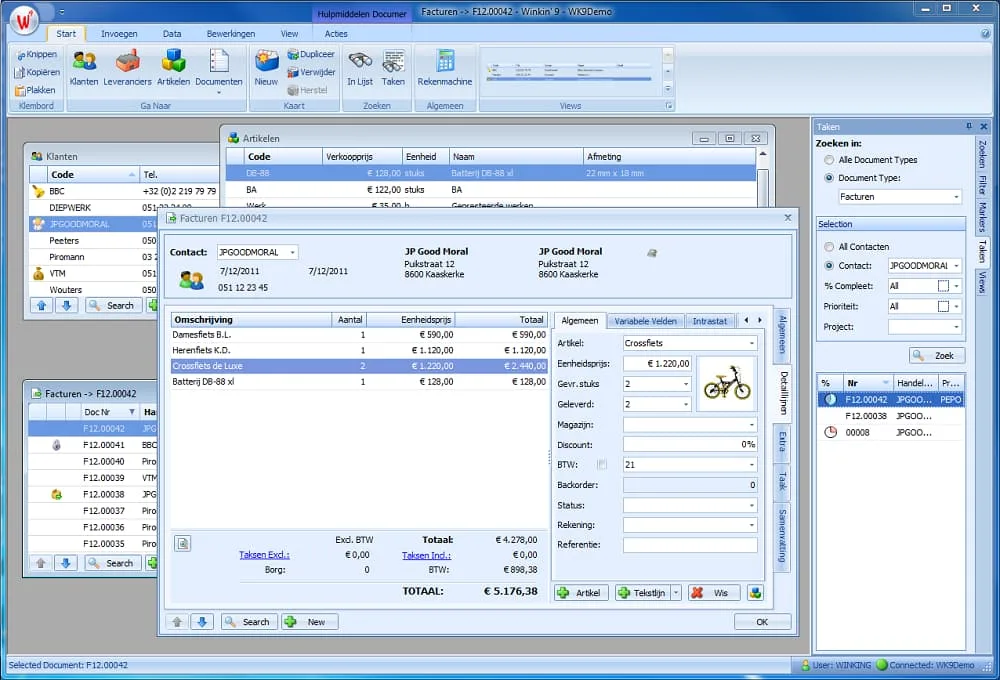Click Plakken in the Klembord group
Viewport: 1000px width, 680px height.
[x=36, y=90]
